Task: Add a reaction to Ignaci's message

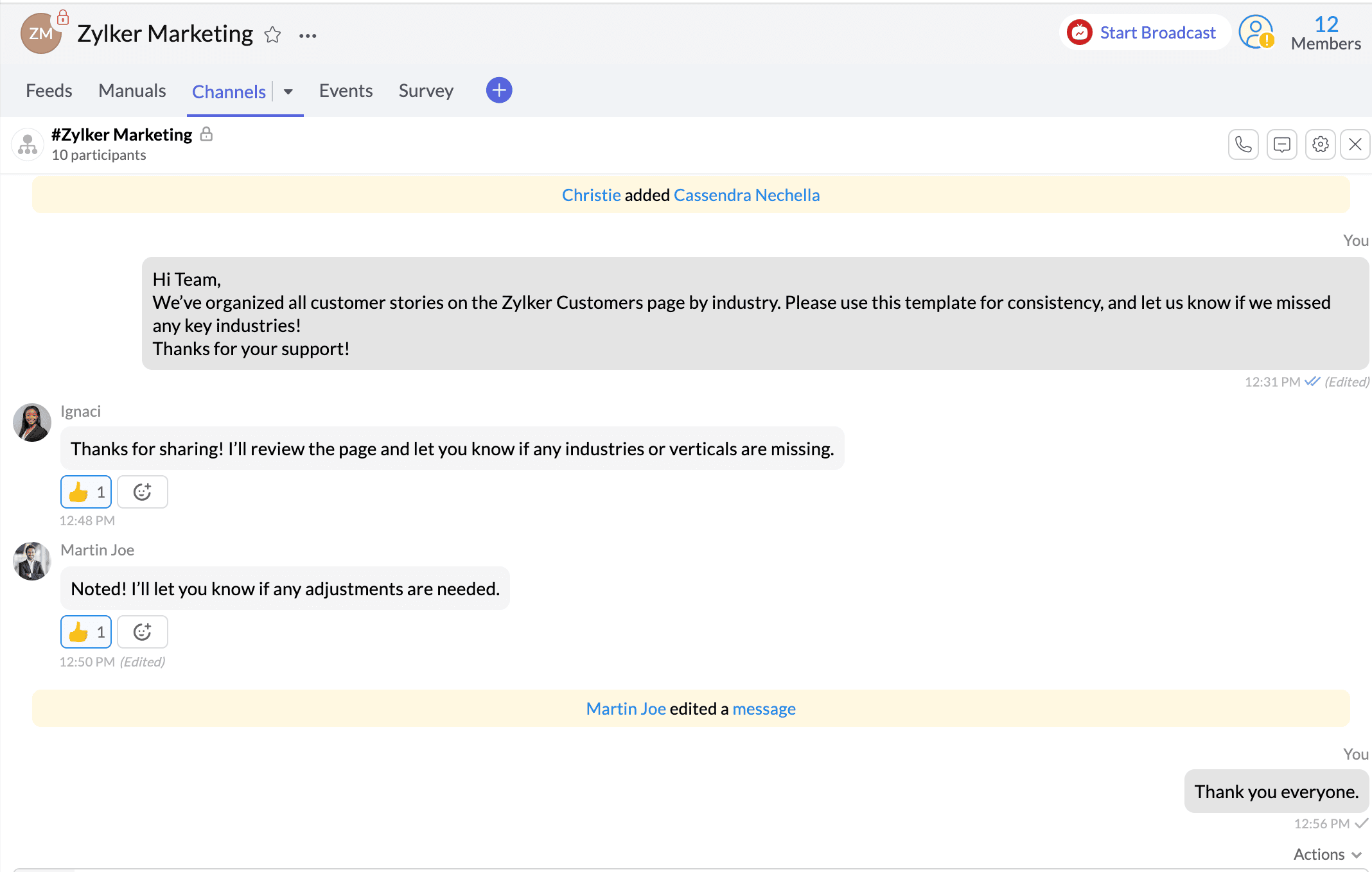Action: (x=142, y=492)
